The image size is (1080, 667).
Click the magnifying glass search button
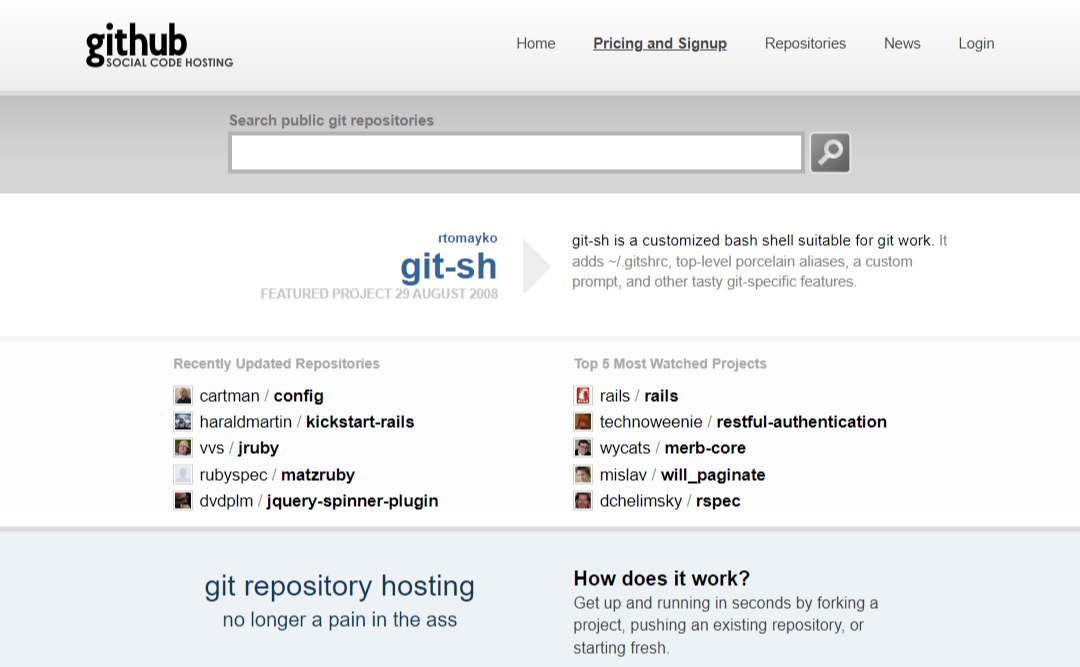point(830,152)
